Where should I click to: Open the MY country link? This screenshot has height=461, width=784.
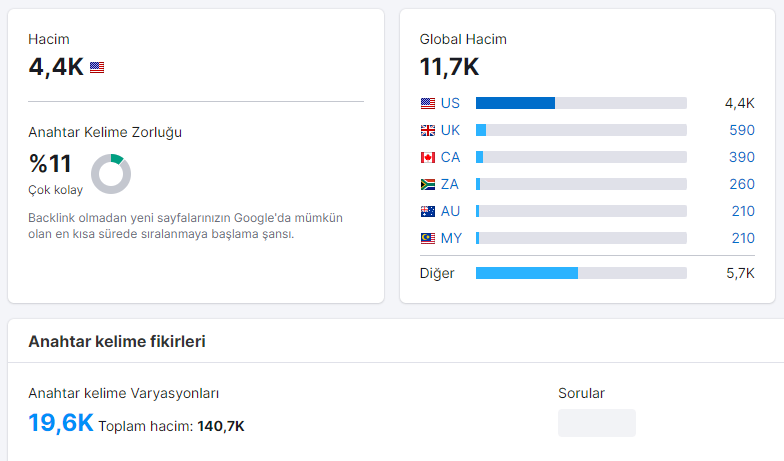[451, 238]
